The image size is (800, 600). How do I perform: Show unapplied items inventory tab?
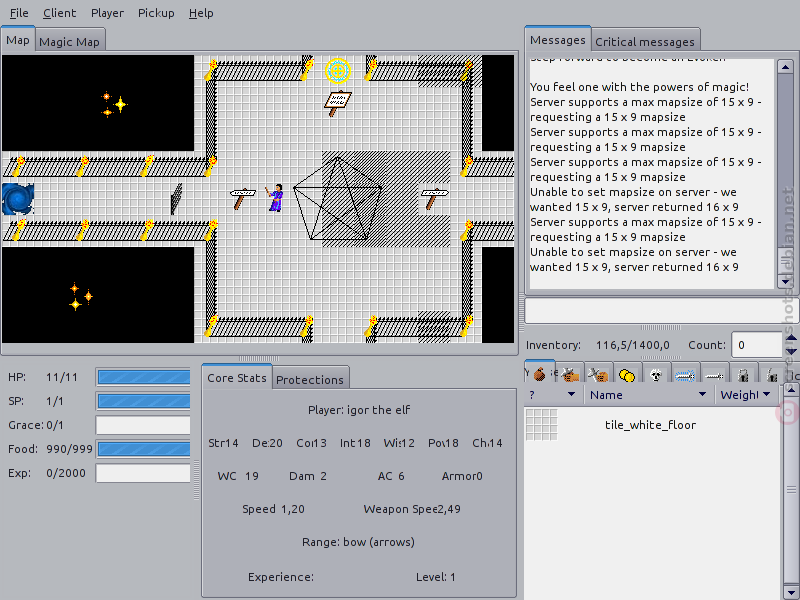[598, 376]
